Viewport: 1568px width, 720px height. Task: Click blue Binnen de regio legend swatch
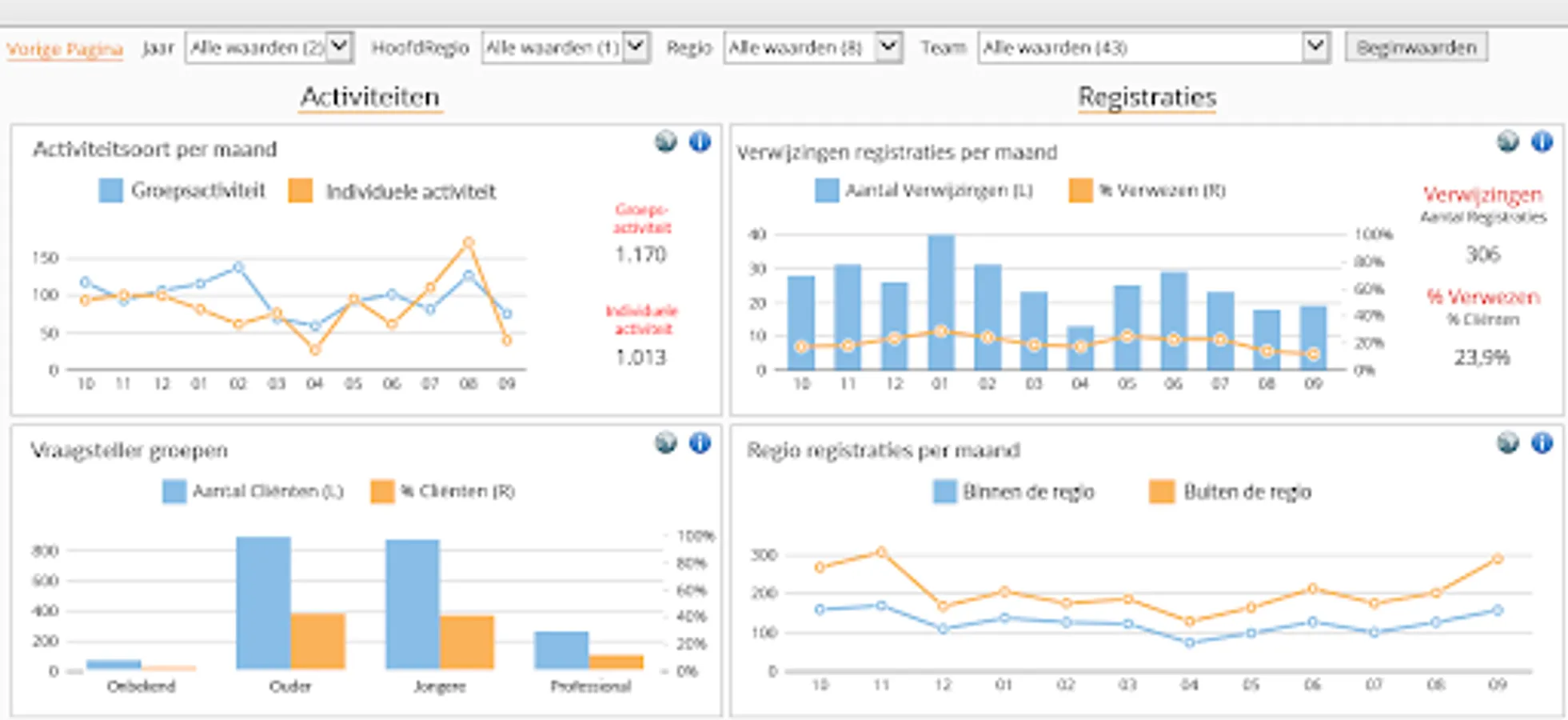tap(944, 491)
